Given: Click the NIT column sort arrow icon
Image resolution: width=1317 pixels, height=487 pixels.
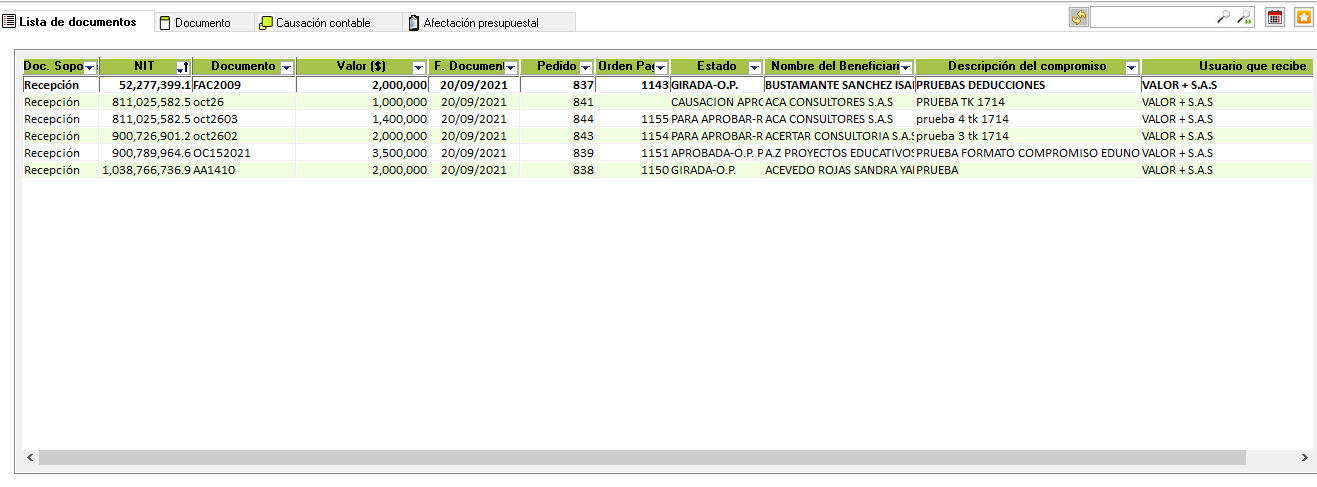Looking at the screenshot, I should pyautogui.click(x=182, y=67).
